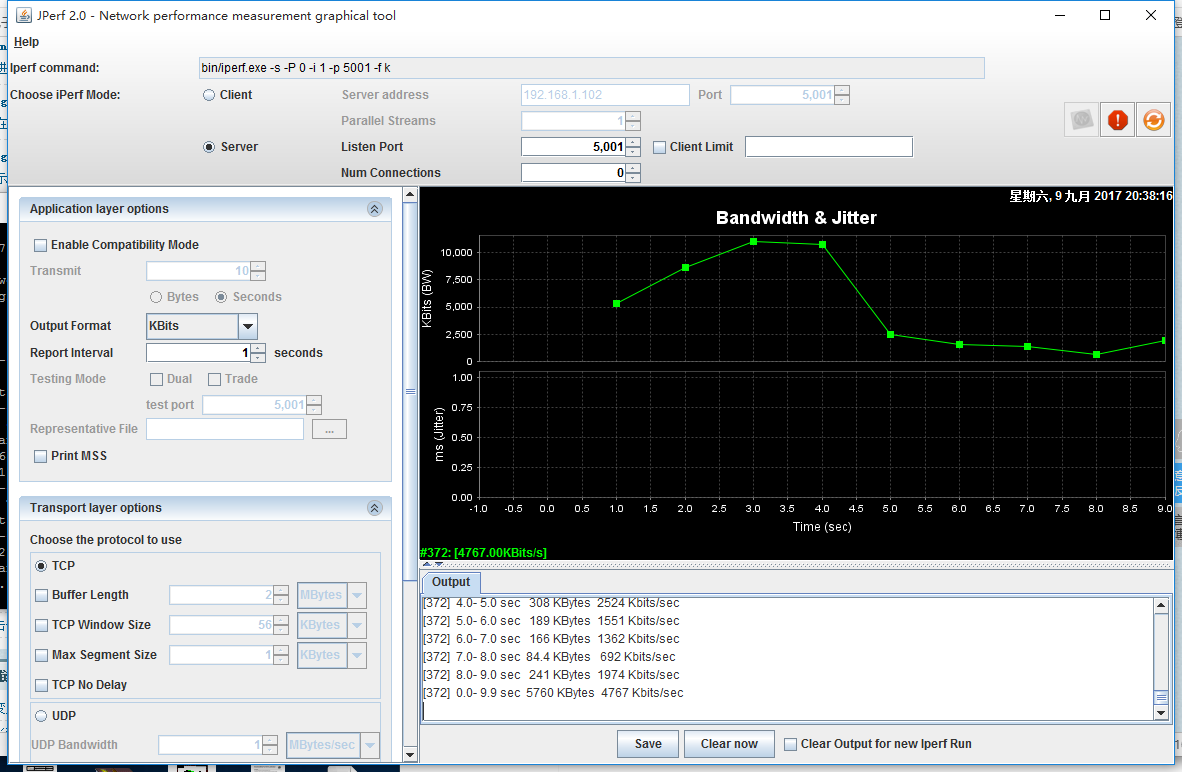1182x772 pixels.
Task: Click the Num Connections up arrow
Action: [633, 168]
